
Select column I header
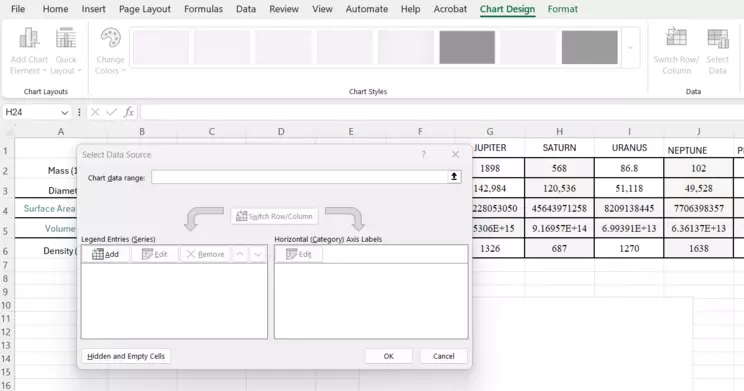point(629,131)
